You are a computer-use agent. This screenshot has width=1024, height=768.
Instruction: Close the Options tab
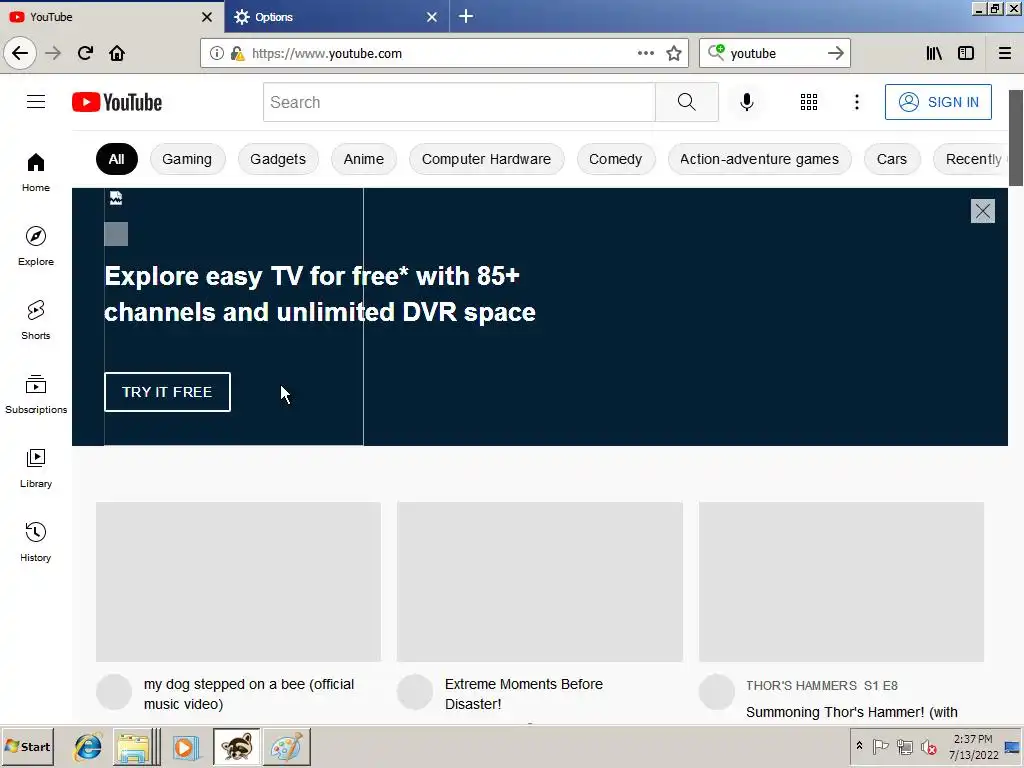pos(432,17)
